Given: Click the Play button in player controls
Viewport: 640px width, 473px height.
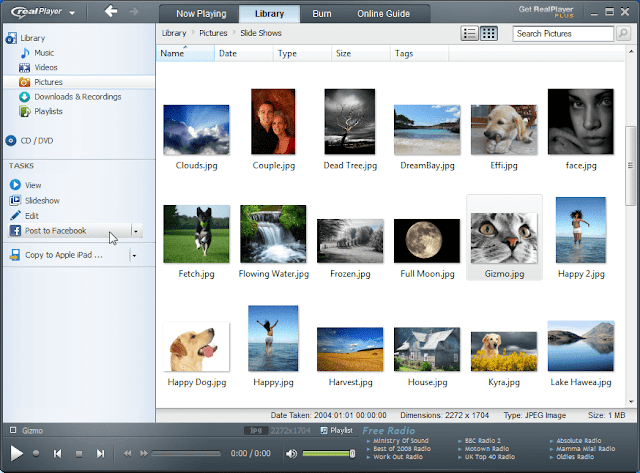Looking at the screenshot, I should click(16, 453).
